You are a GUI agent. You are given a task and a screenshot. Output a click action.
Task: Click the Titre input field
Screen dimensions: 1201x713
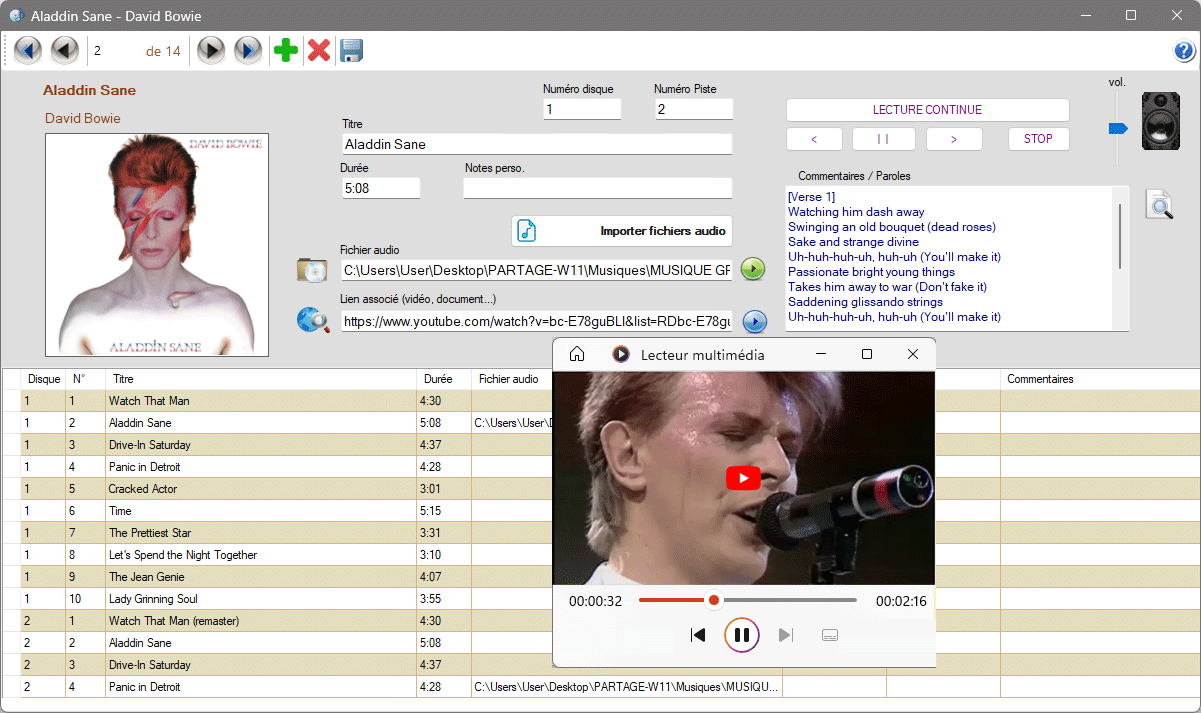pyautogui.click(x=536, y=144)
